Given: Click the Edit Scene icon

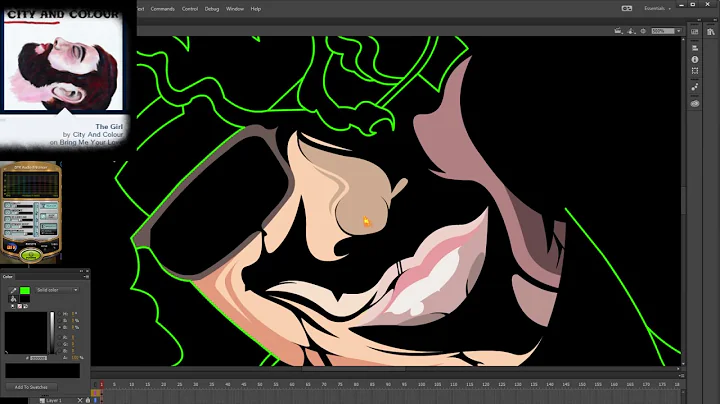Looking at the screenshot, I should [618, 31].
